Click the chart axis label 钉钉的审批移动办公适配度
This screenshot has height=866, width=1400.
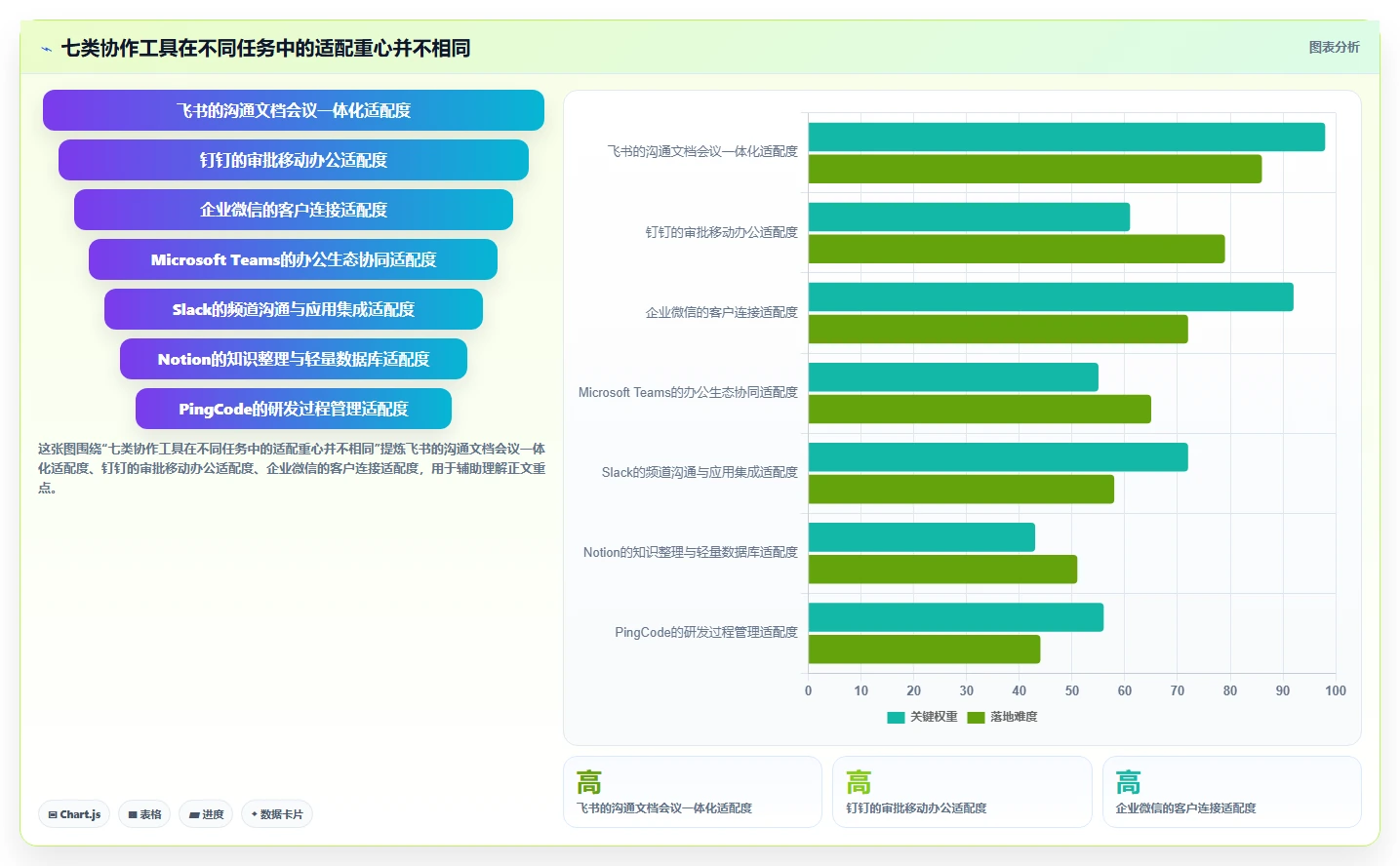pos(721,232)
